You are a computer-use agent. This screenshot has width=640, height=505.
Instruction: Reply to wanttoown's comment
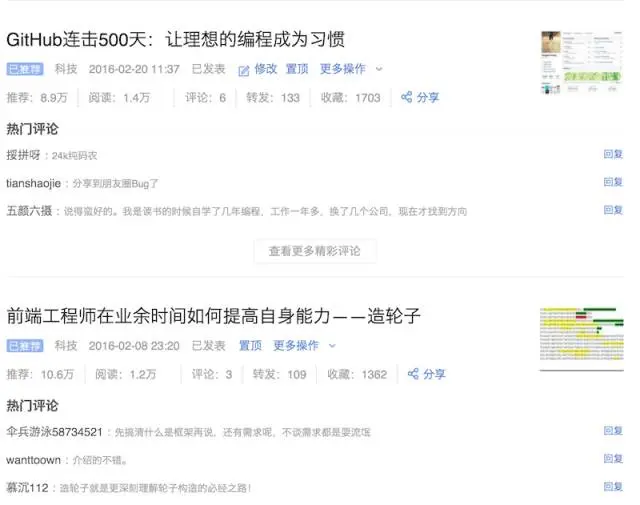tap(613, 458)
